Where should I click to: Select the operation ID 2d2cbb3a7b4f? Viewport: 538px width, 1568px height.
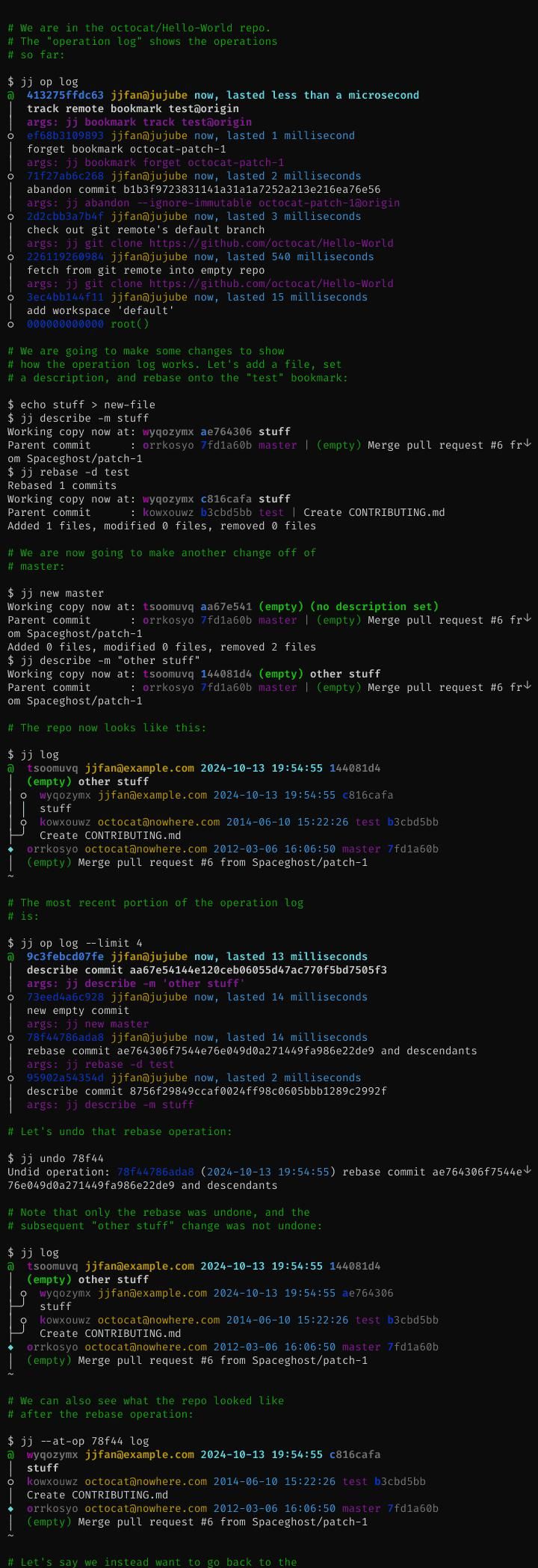[x=65, y=216]
